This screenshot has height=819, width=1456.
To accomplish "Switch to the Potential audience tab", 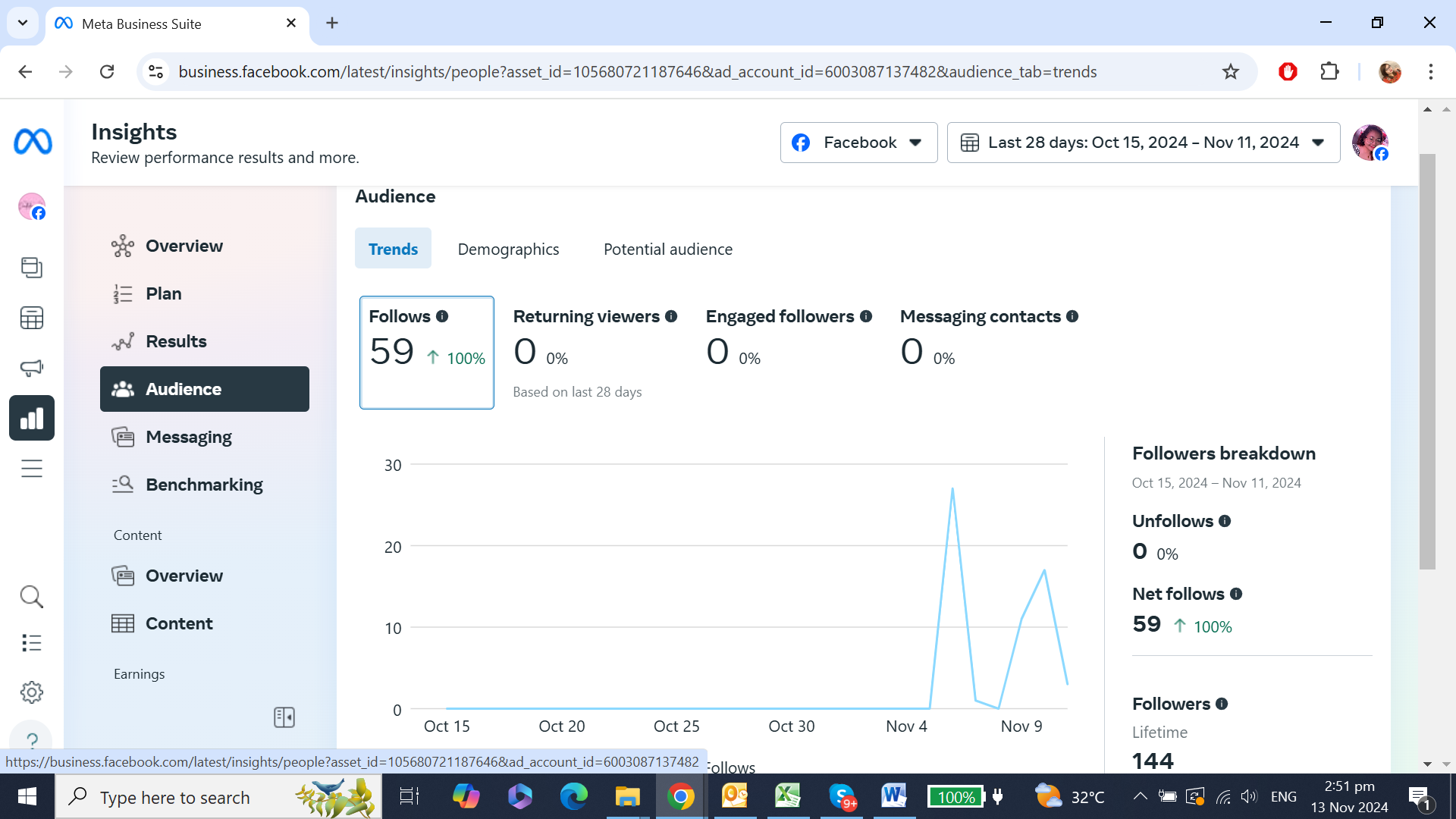I will [667, 249].
